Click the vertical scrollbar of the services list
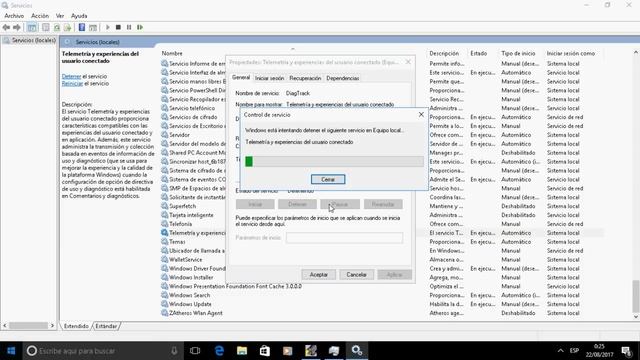640x360 pixels. [636, 296]
